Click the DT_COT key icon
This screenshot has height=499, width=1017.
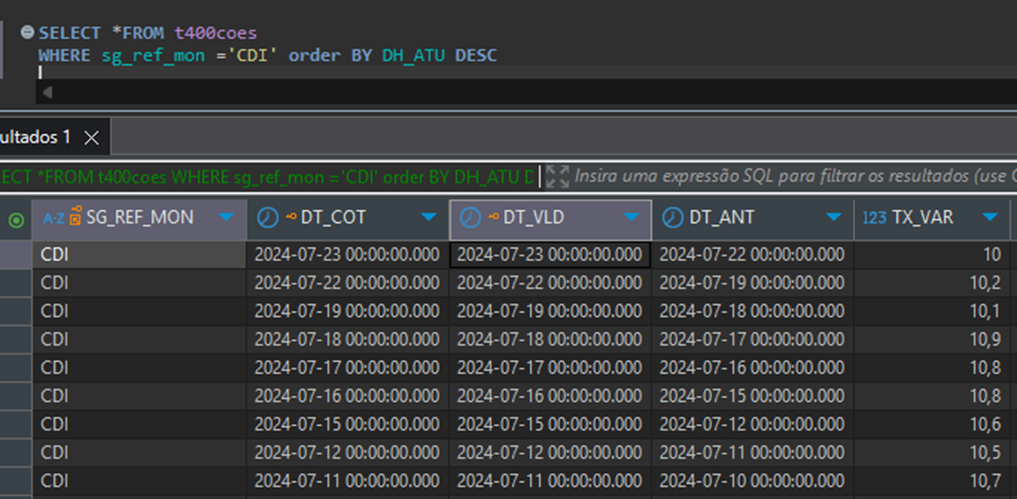[x=291, y=217]
